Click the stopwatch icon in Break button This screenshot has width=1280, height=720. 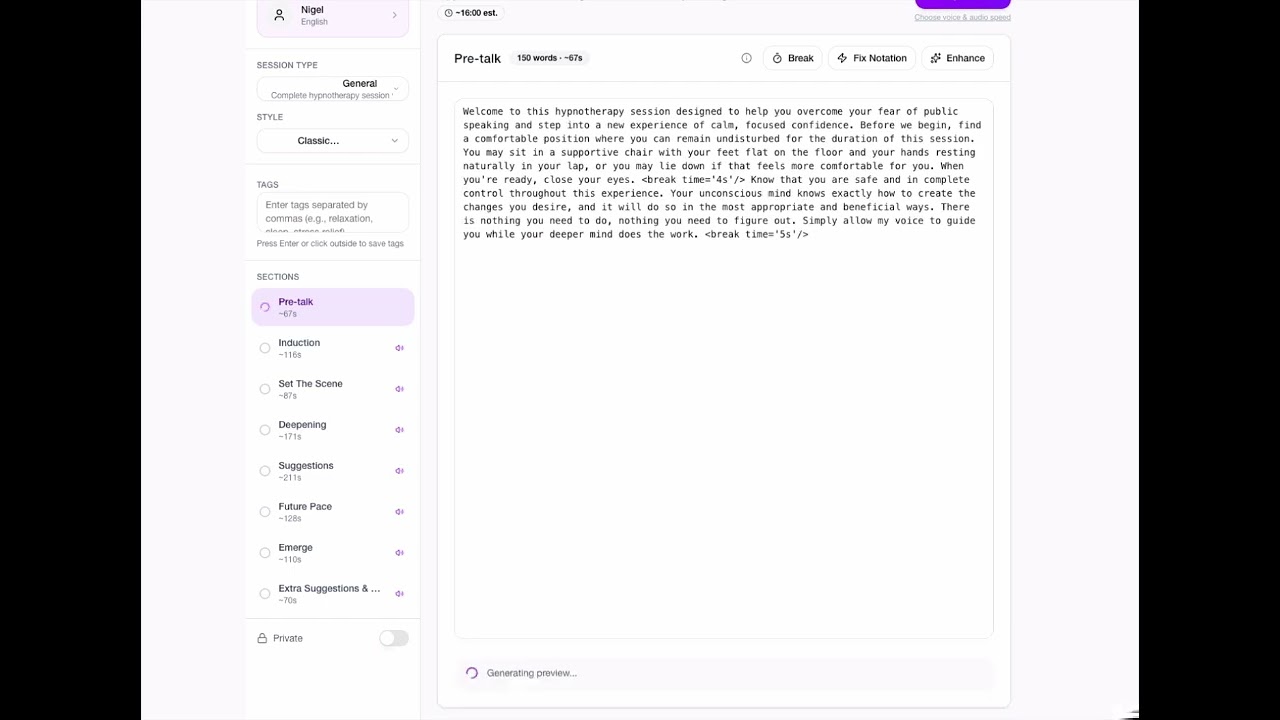[x=777, y=58]
